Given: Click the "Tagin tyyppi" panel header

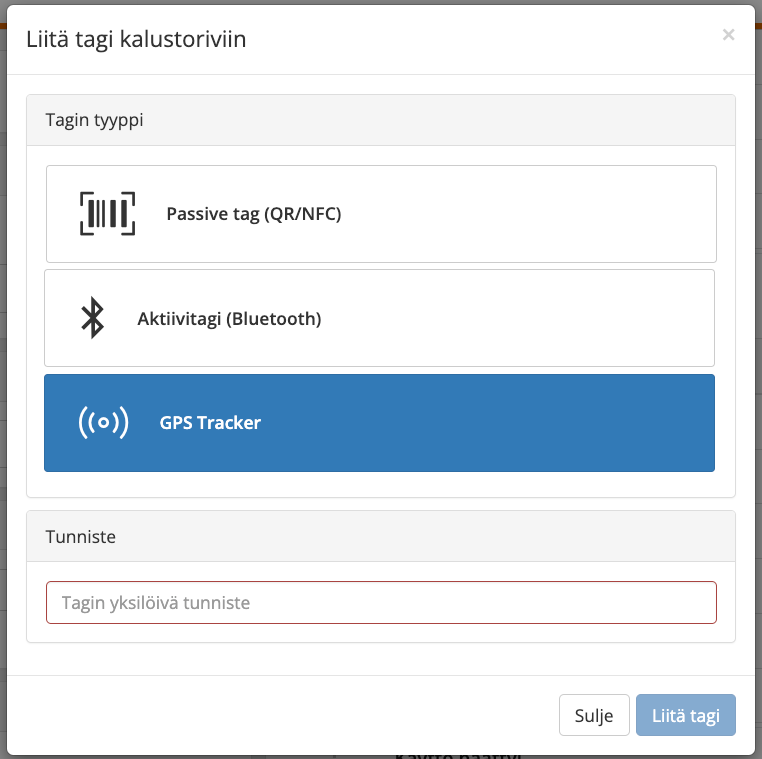Looking at the screenshot, I should (x=381, y=120).
